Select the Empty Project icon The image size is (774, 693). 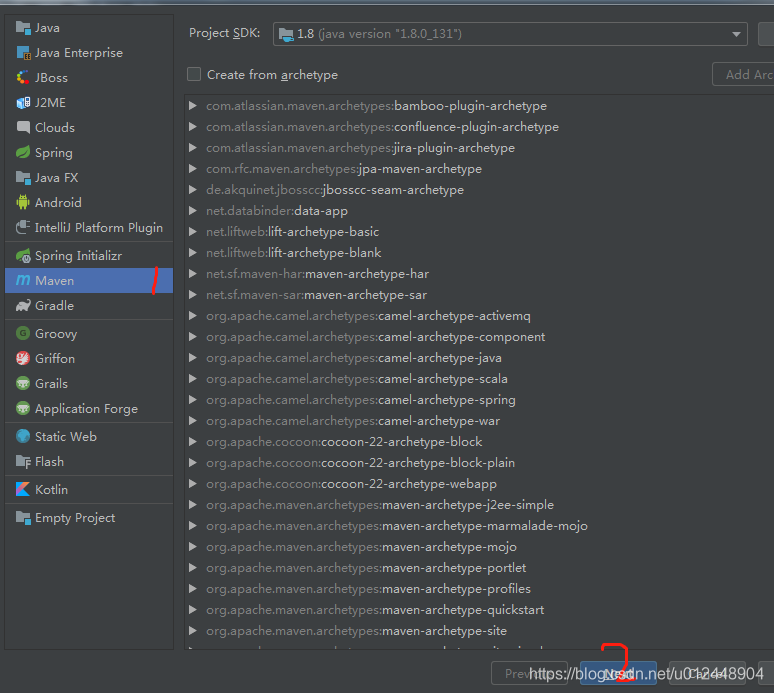(23, 518)
